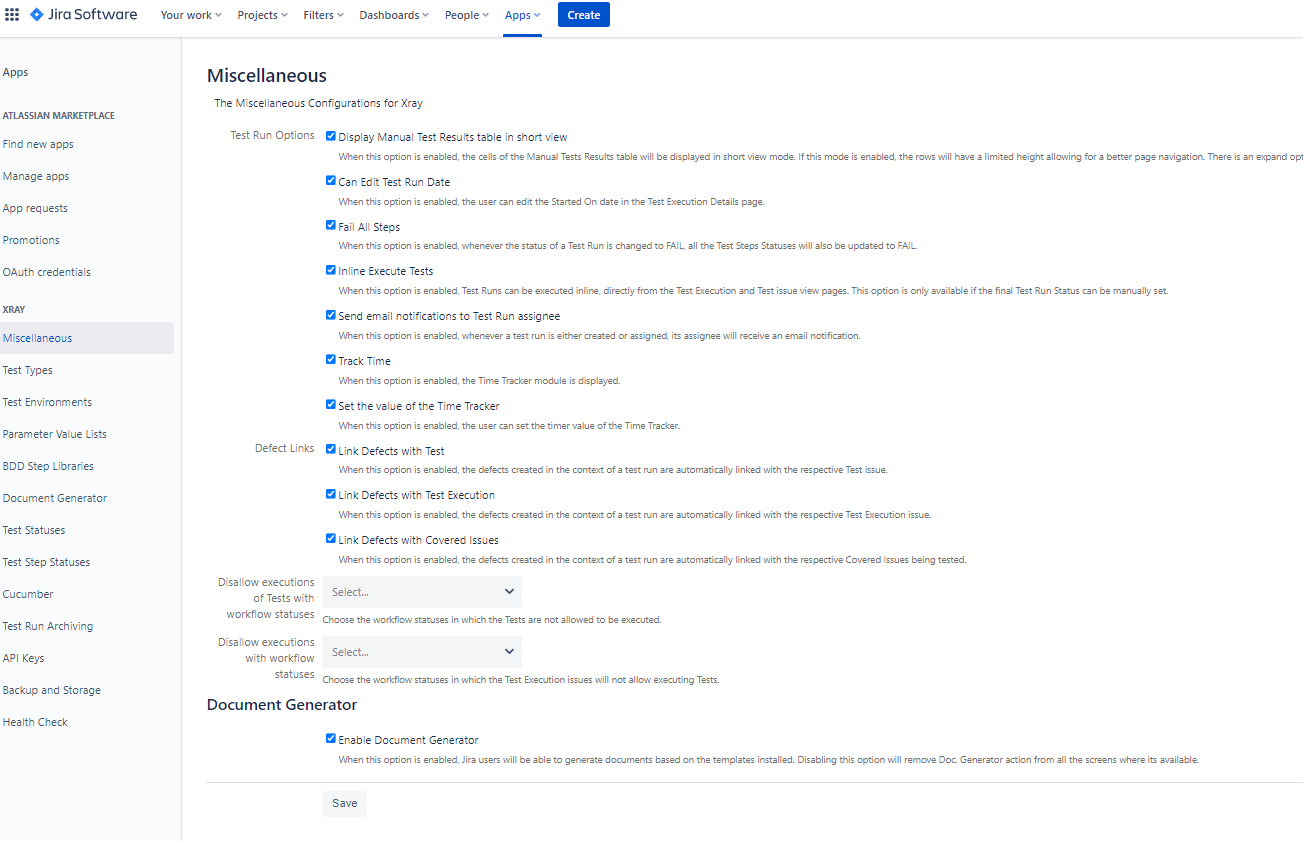
Task: Toggle the Fail All Steps option
Action: [331, 225]
